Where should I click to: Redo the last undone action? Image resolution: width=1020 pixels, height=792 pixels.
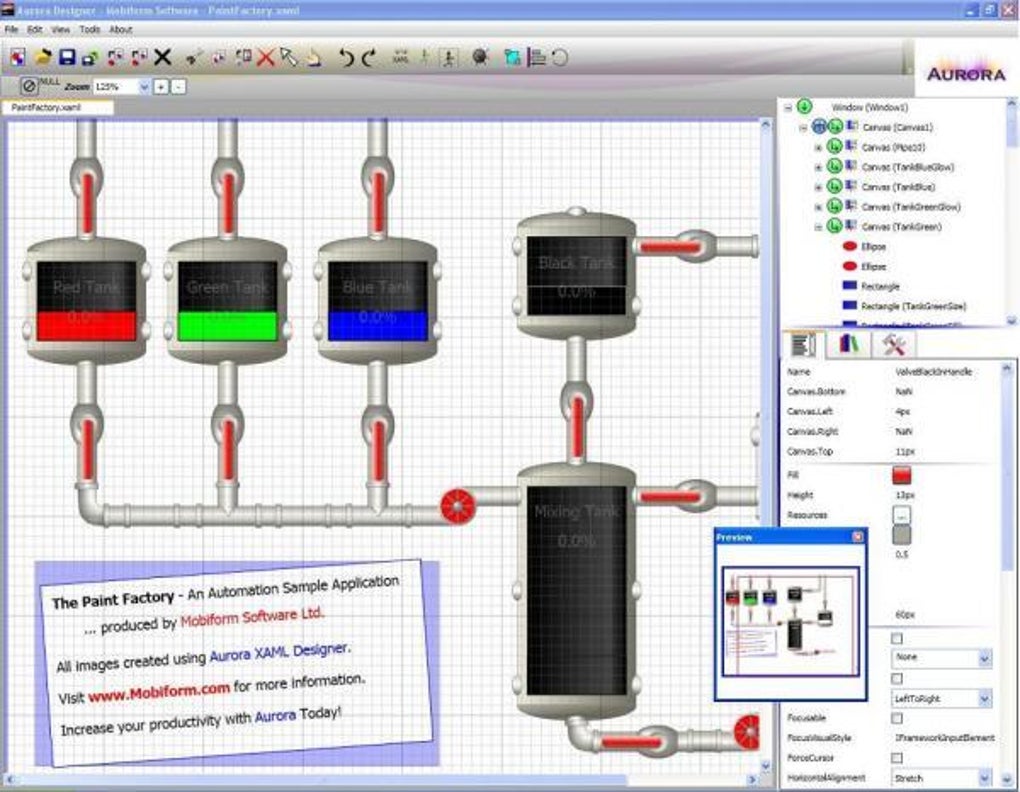(369, 58)
